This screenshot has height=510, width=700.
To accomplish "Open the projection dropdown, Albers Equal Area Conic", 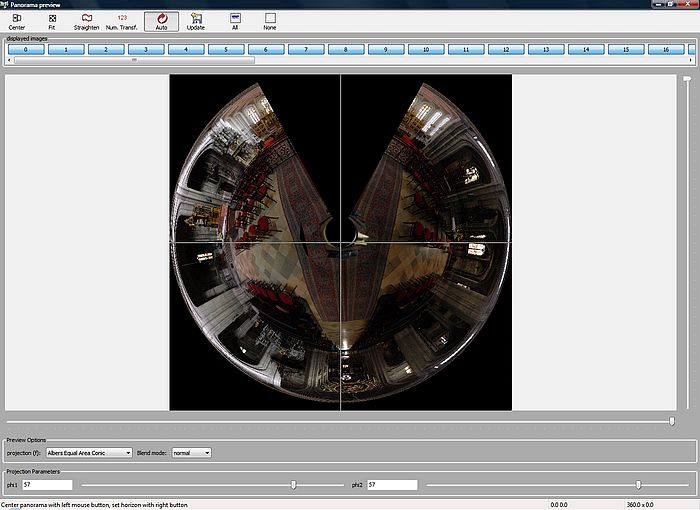I will pyautogui.click(x=90, y=453).
